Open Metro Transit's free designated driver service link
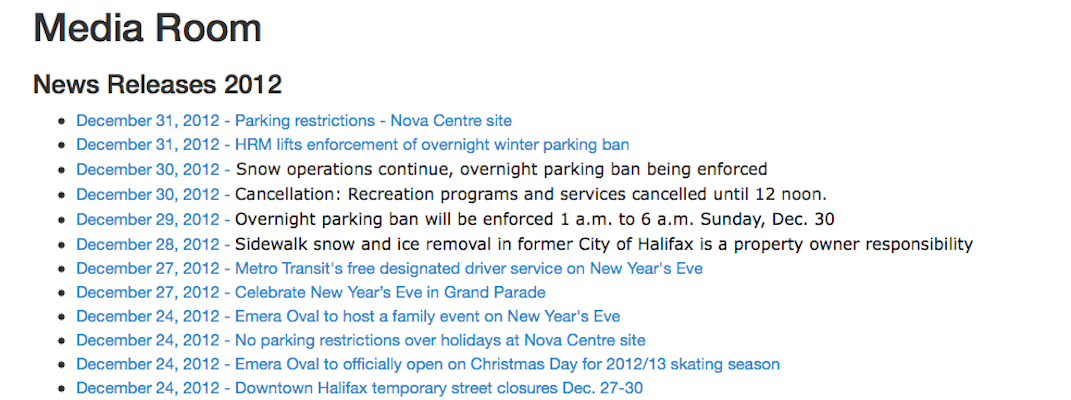Image resolution: width=1071 pixels, height=400 pixels. click(468, 268)
